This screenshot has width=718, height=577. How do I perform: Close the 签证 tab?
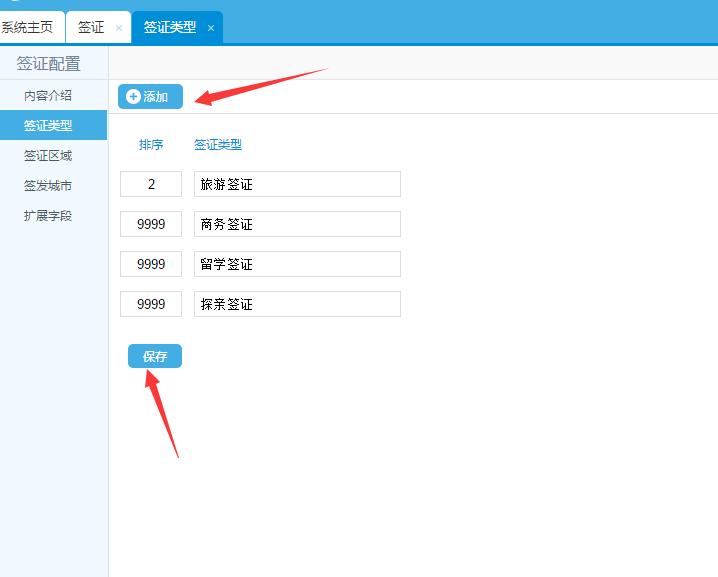pyautogui.click(x=119, y=28)
